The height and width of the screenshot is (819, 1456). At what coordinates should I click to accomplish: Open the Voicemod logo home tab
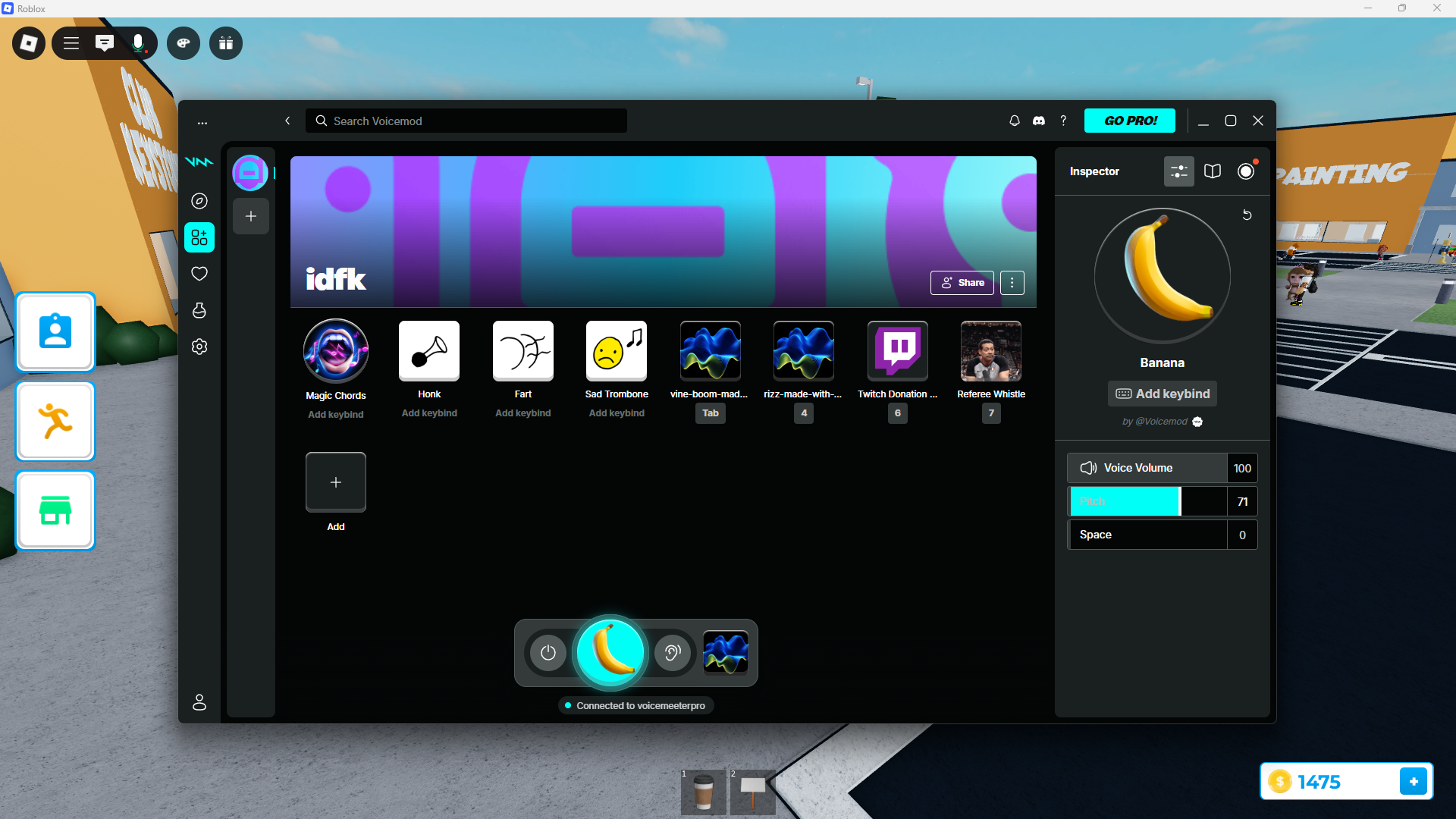click(199, 162)
